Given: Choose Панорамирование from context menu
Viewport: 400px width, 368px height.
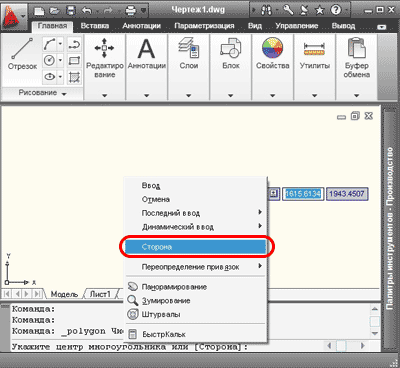Looking at the screenshot, I should pos(196,287).
